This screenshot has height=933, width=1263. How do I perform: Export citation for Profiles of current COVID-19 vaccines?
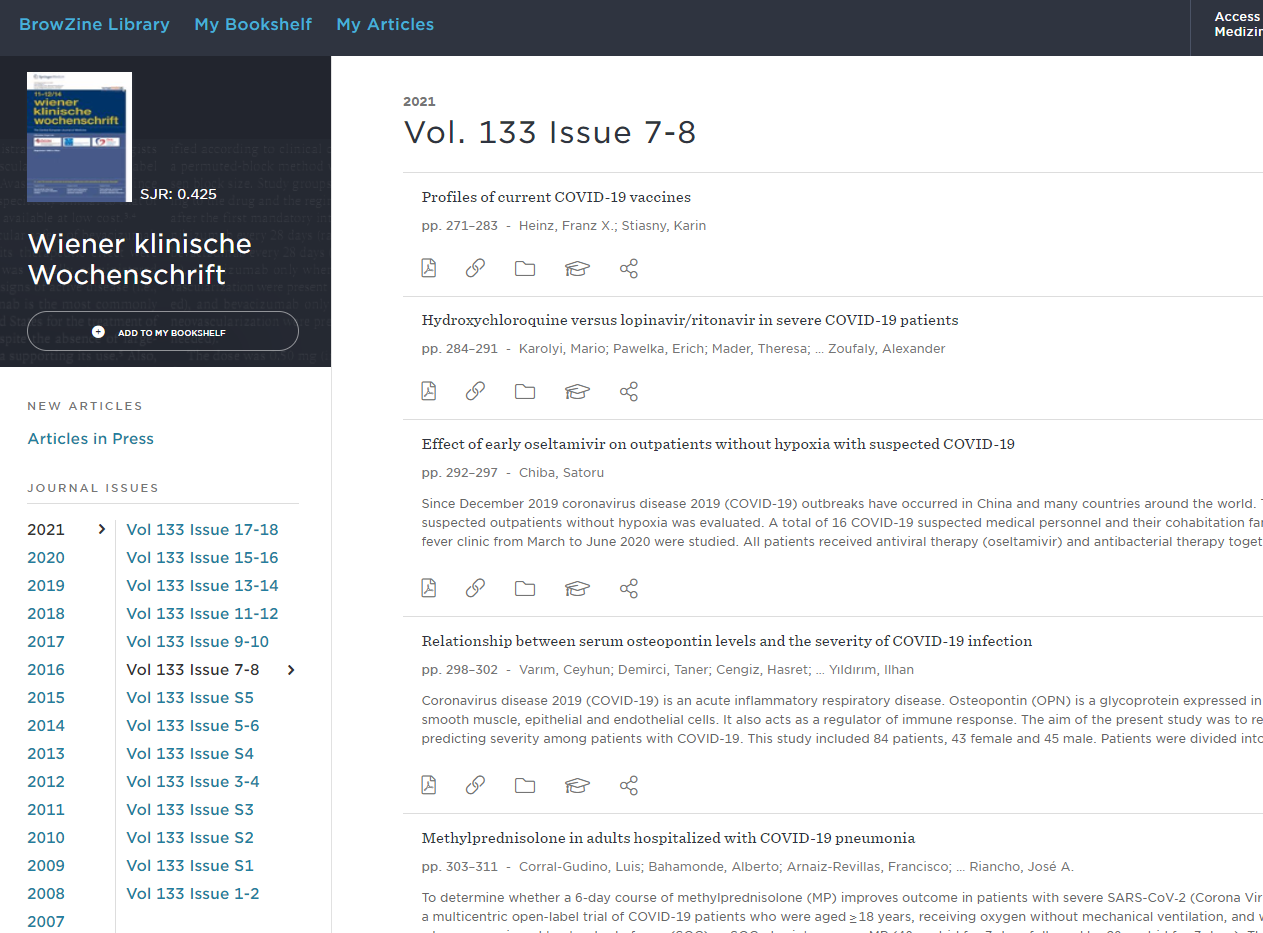coord(577,268)
